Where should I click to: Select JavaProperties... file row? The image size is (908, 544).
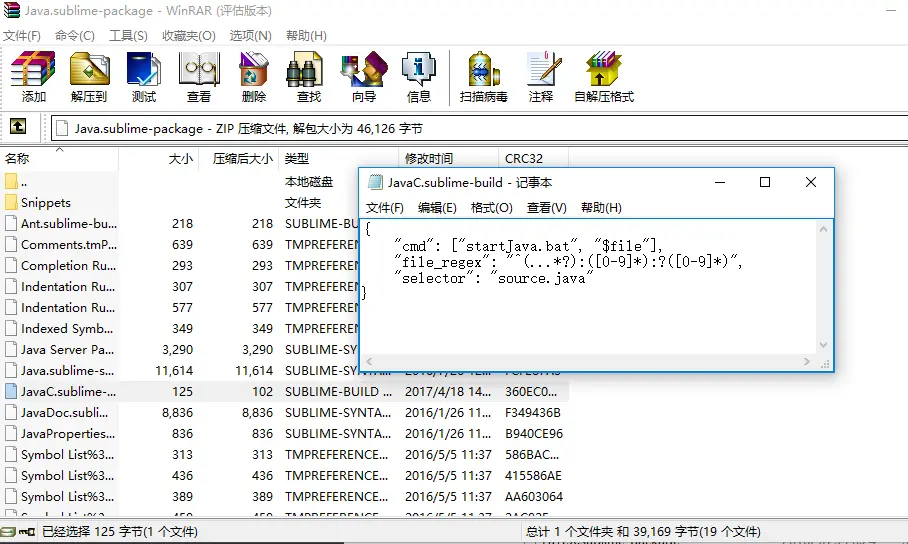point(284,433)
